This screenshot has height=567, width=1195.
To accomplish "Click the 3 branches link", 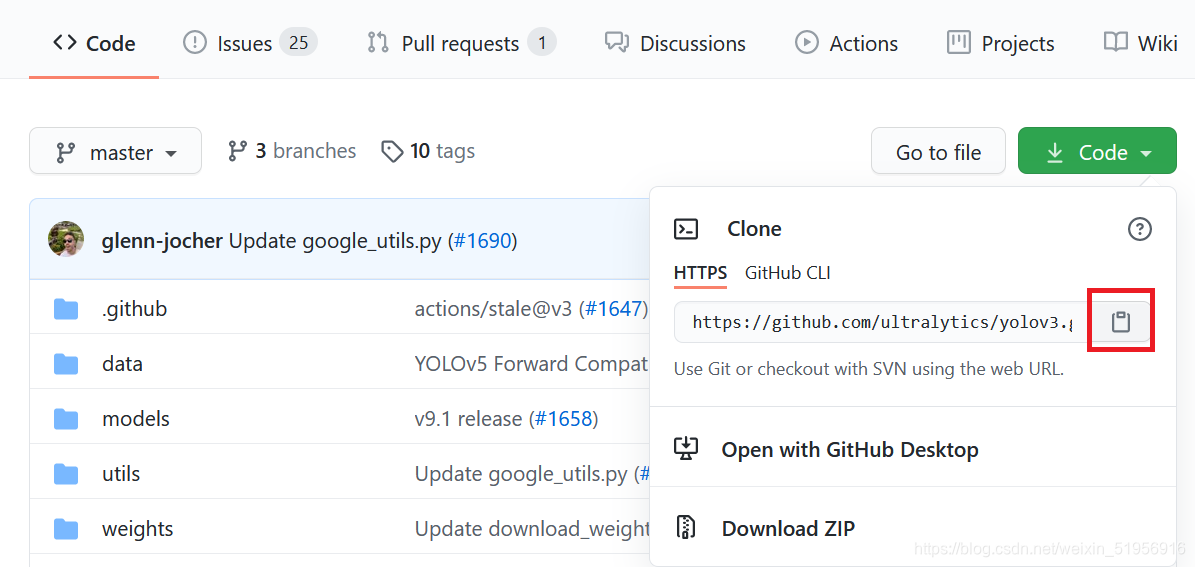I will click(x=292, y=151).
